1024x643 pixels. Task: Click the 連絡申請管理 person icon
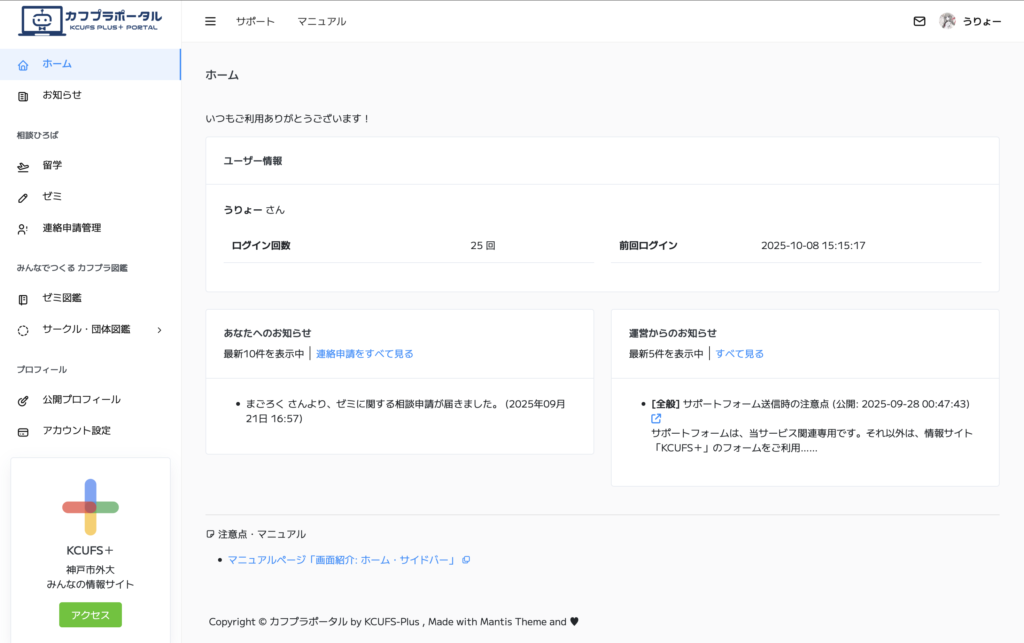coord(24,228)
